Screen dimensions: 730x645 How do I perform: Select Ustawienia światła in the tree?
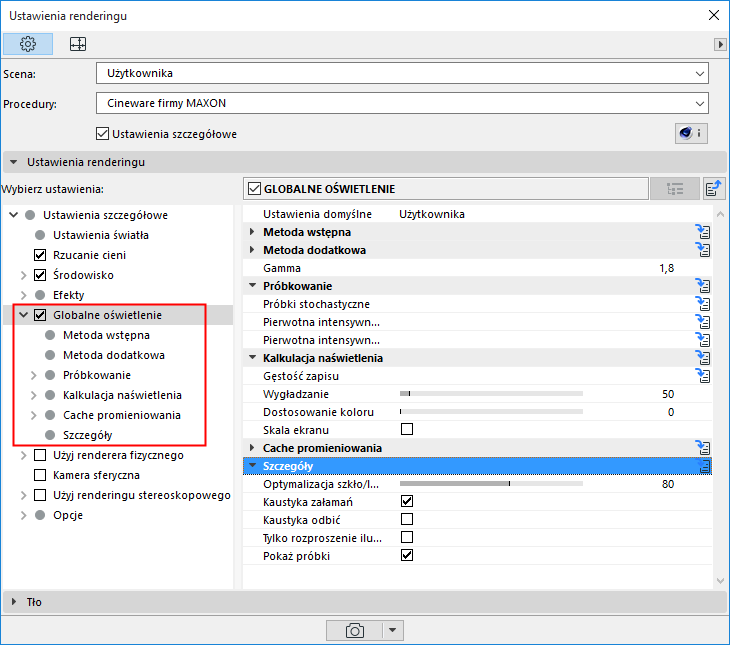pos(101,235)
